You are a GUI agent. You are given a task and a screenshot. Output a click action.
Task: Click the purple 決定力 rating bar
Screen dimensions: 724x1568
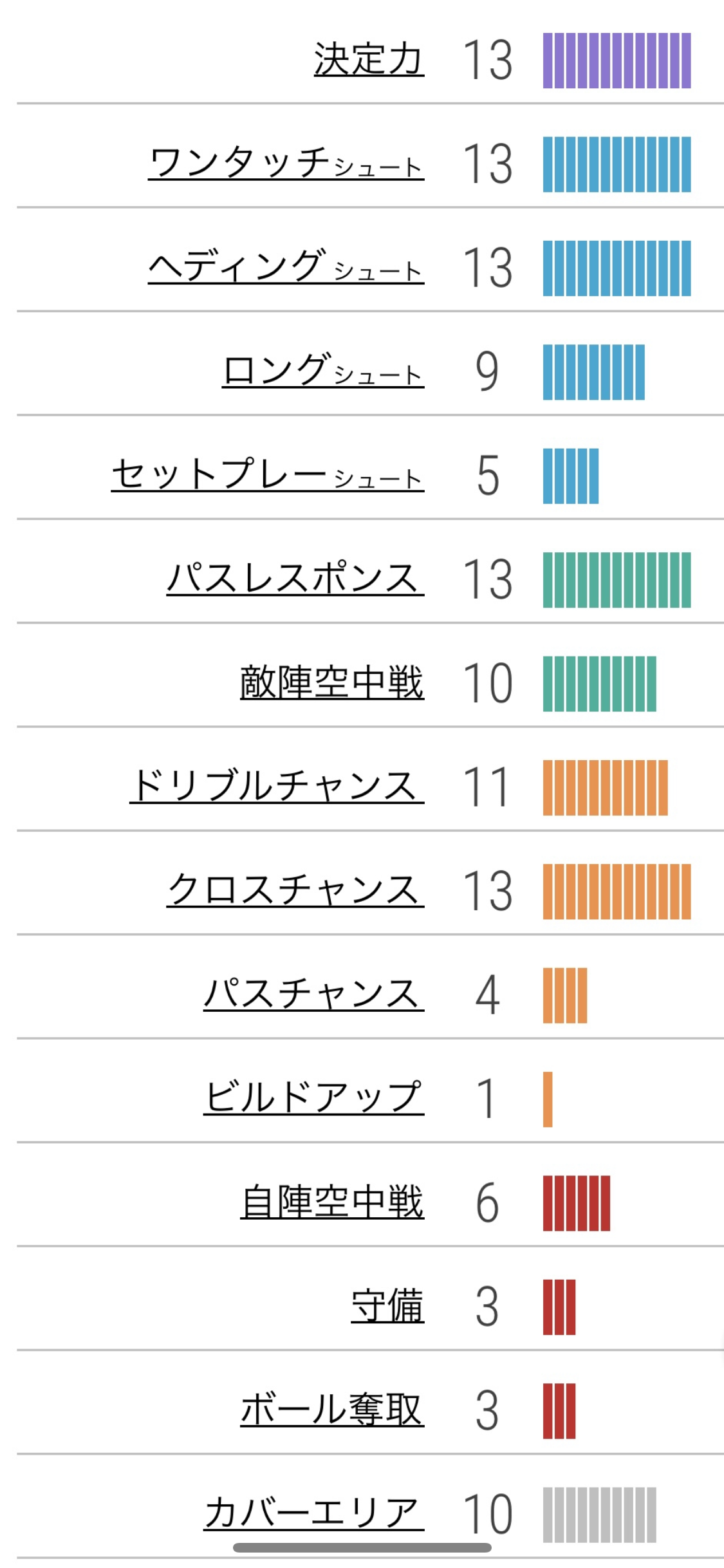point(617,61)
